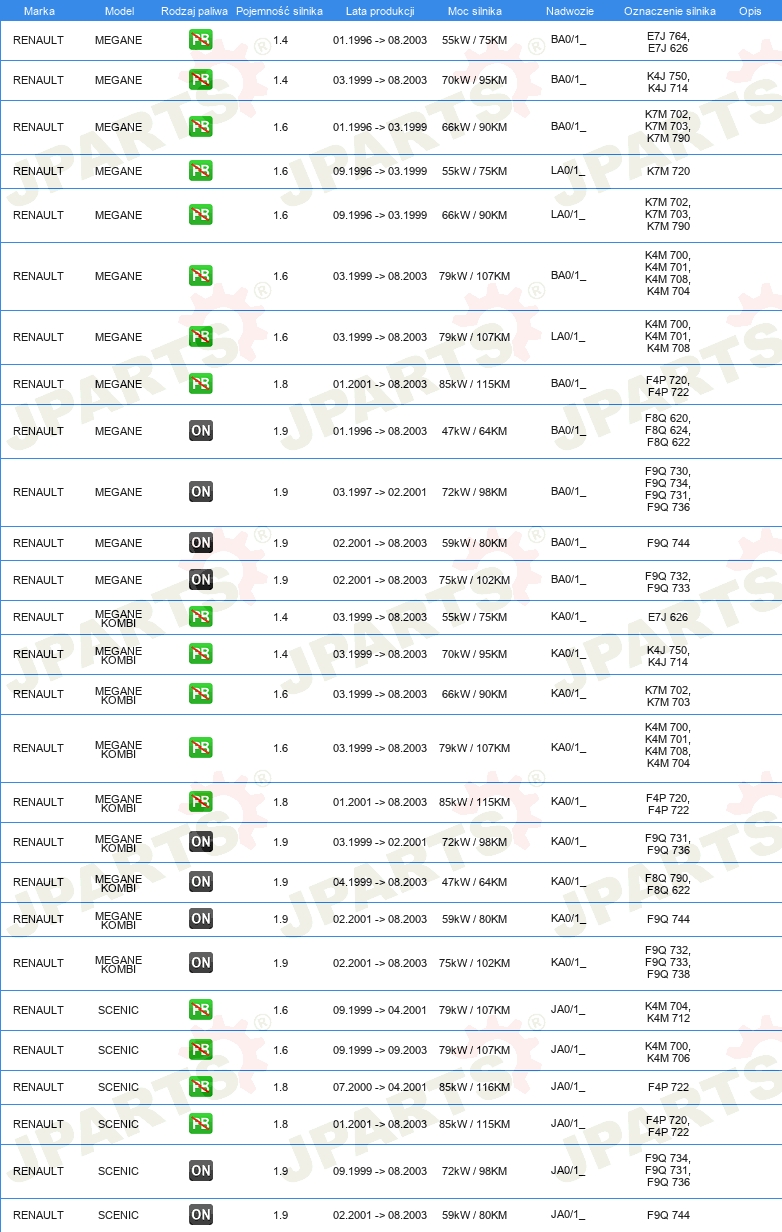
Task: Click the ON icon for Megane Kombi 1.9 72kW
Action: point(201,842)
